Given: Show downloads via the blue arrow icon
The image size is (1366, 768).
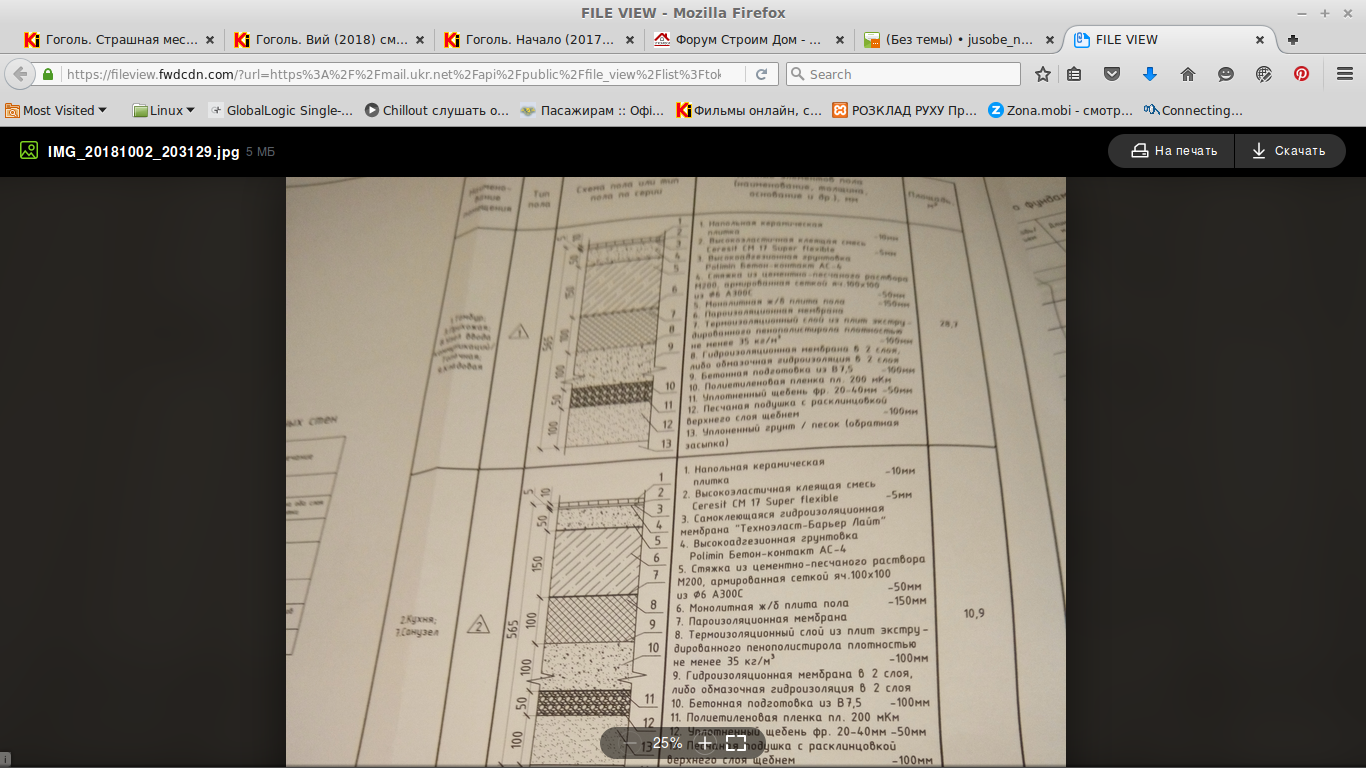Looking at the screenshot, I should 1149,74.
